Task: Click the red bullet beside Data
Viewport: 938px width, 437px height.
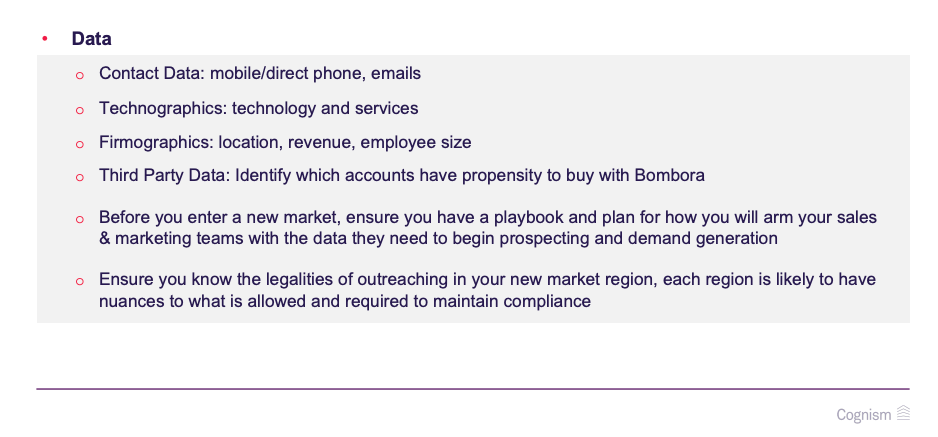Action: tap(45, 39)
